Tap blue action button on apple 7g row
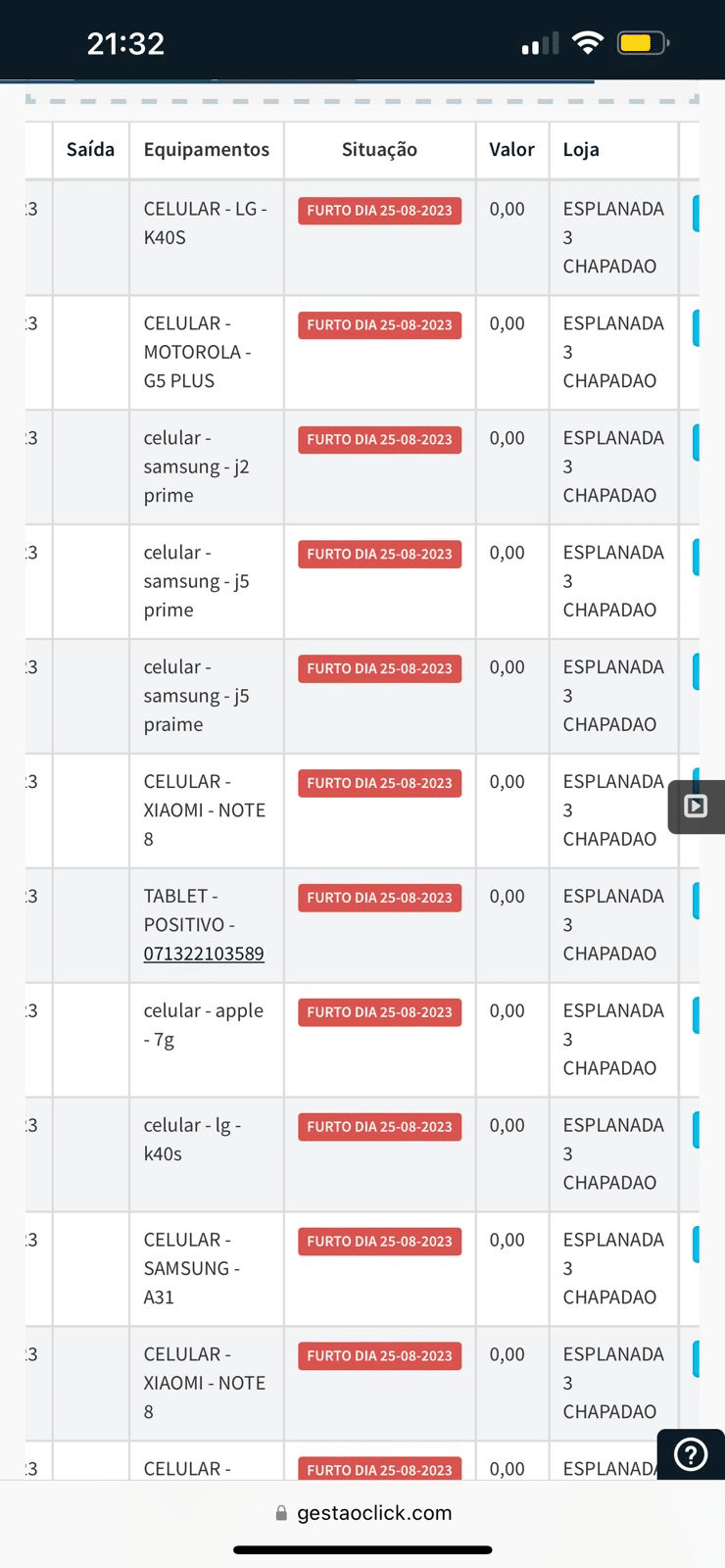The height and width of the screenshot is (1568, 725). pyautogui.click(x=696, y=1014)
